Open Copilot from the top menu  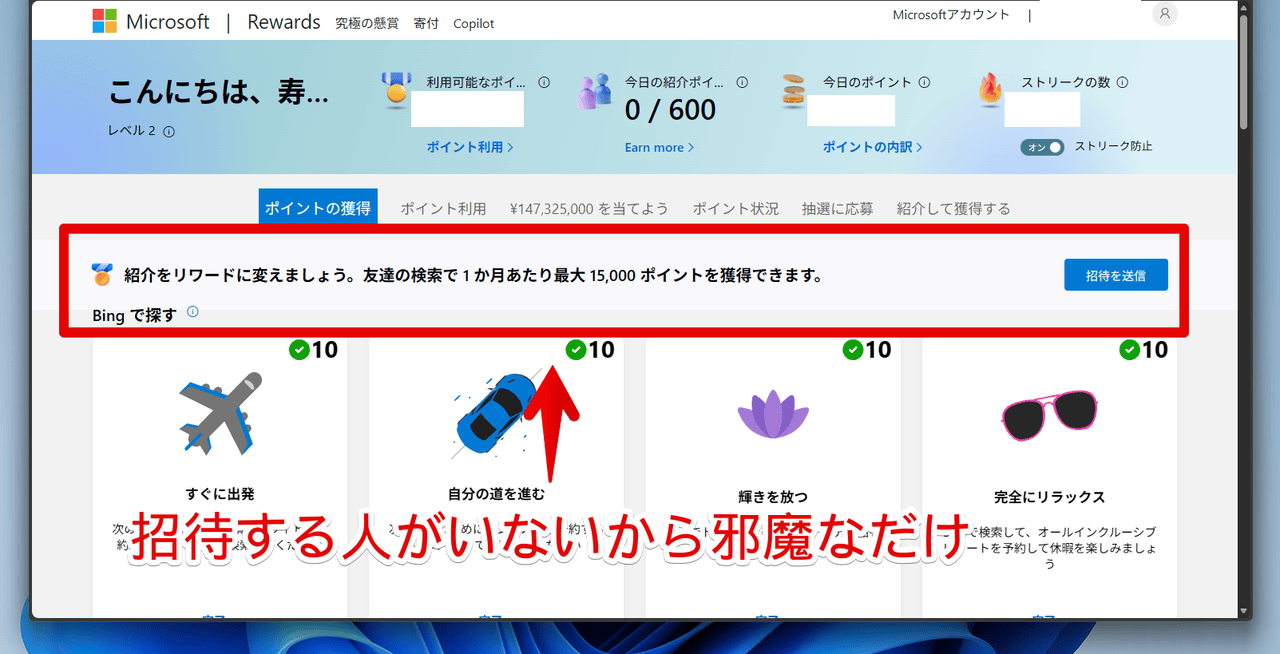coord(473,23)
